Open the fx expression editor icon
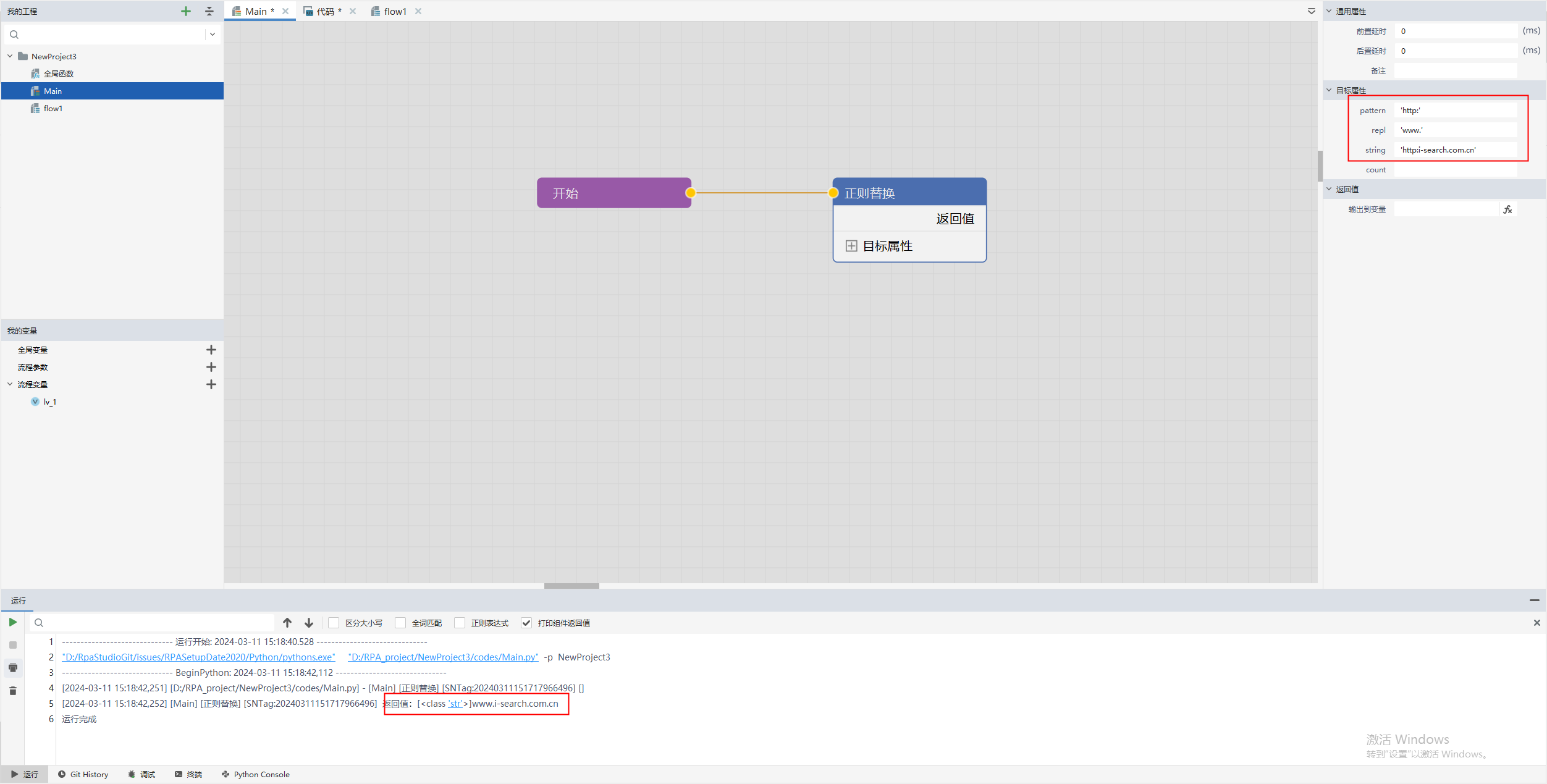Screen dimensions: 1547x784 click(1508, 209)
